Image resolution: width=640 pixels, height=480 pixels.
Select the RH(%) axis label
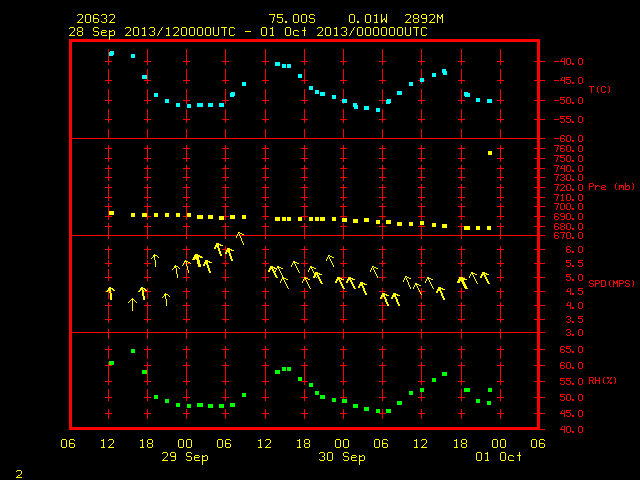(x=602, y=380)
